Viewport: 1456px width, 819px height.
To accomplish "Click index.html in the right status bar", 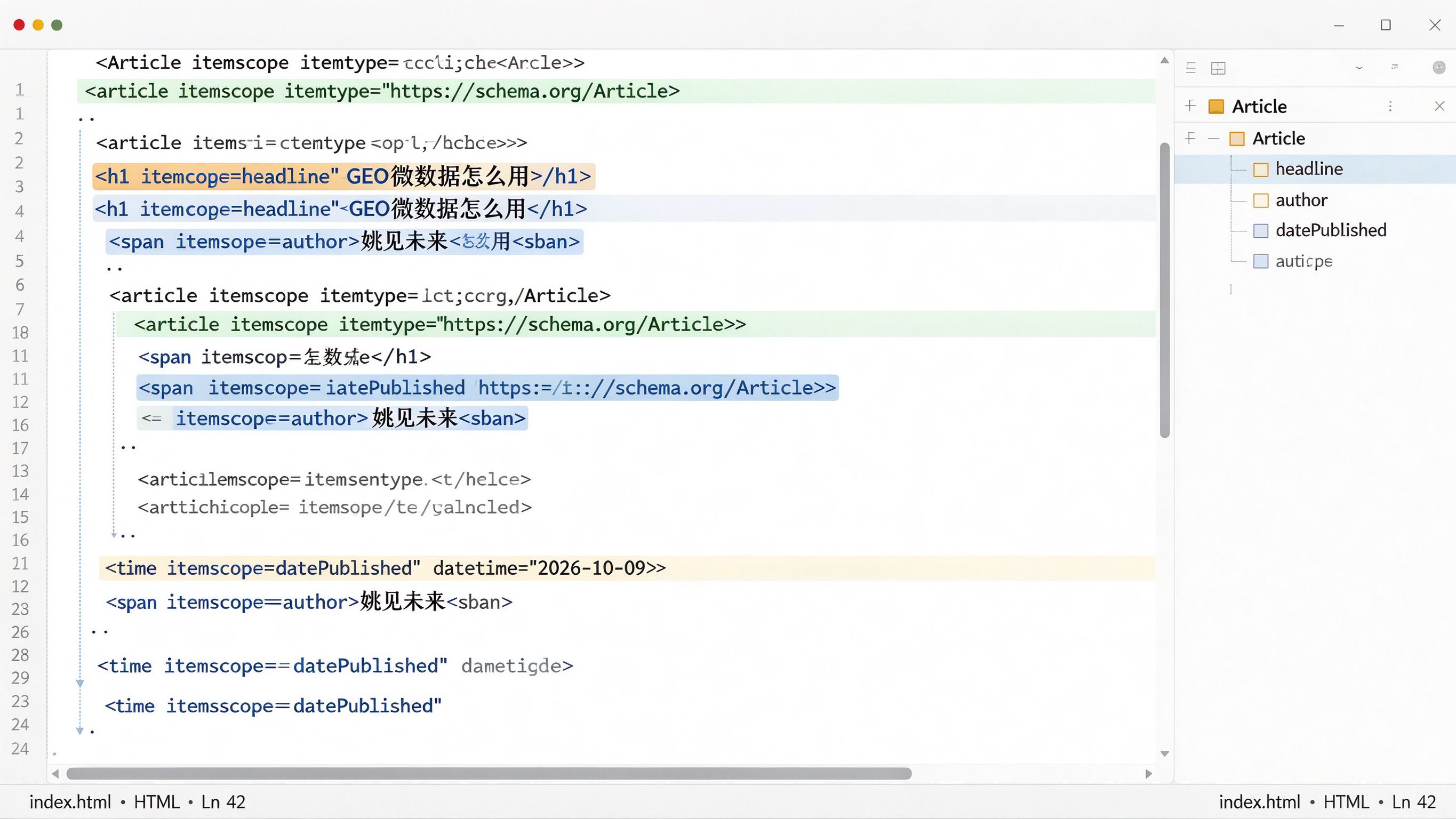I will click(1259, 802).
